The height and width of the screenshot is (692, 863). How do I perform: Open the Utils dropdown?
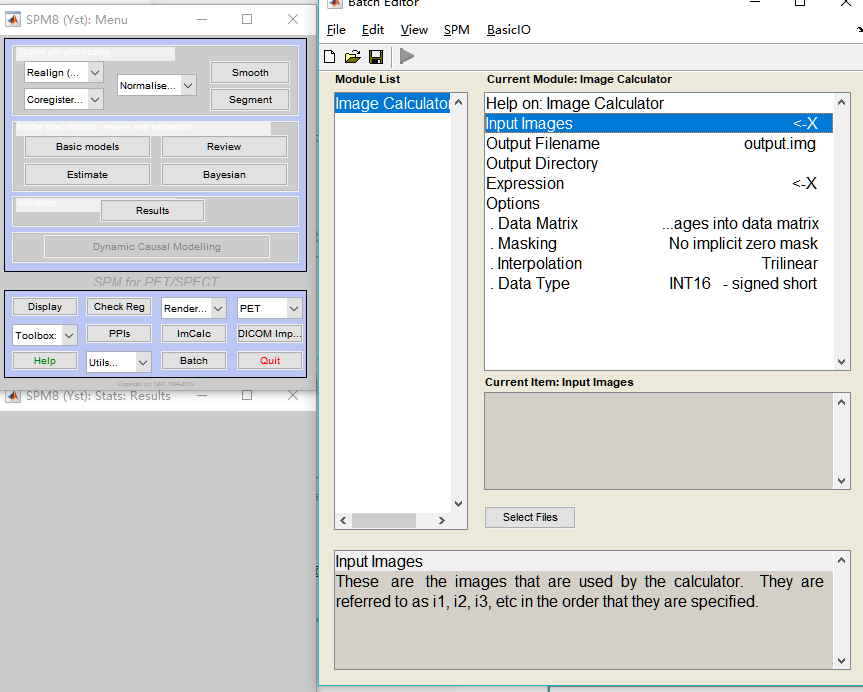point(143,362)
